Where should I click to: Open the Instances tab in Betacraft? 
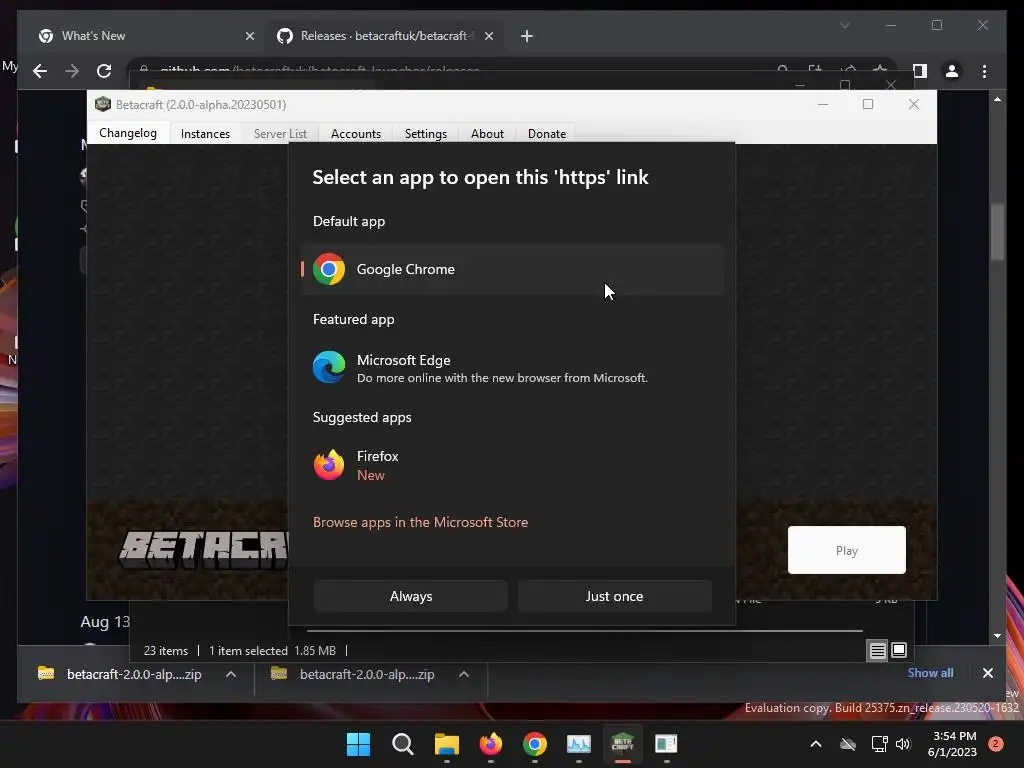click(x=205, y=133)
